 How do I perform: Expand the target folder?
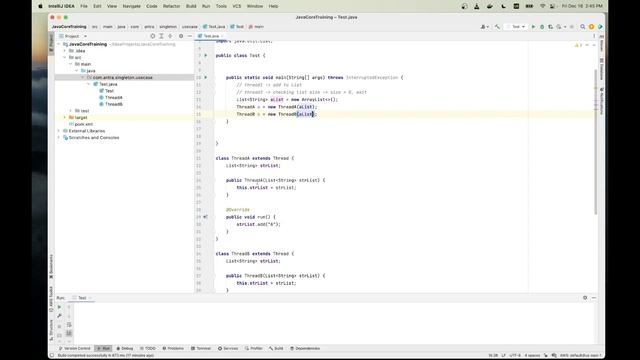click(x=64, y=117)
